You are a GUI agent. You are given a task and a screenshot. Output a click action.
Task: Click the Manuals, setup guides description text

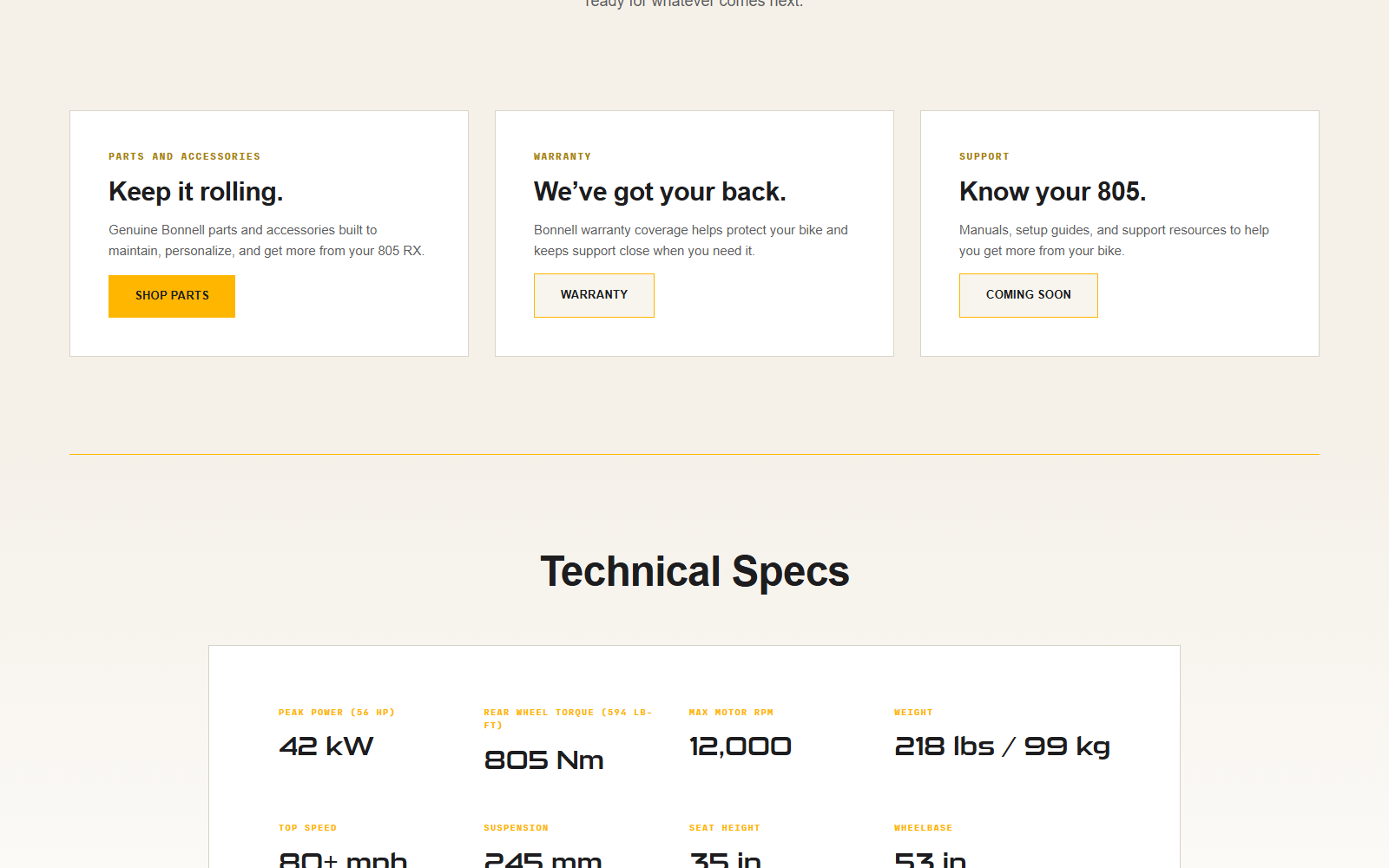pyautogui.click(x=1114, y=240)
